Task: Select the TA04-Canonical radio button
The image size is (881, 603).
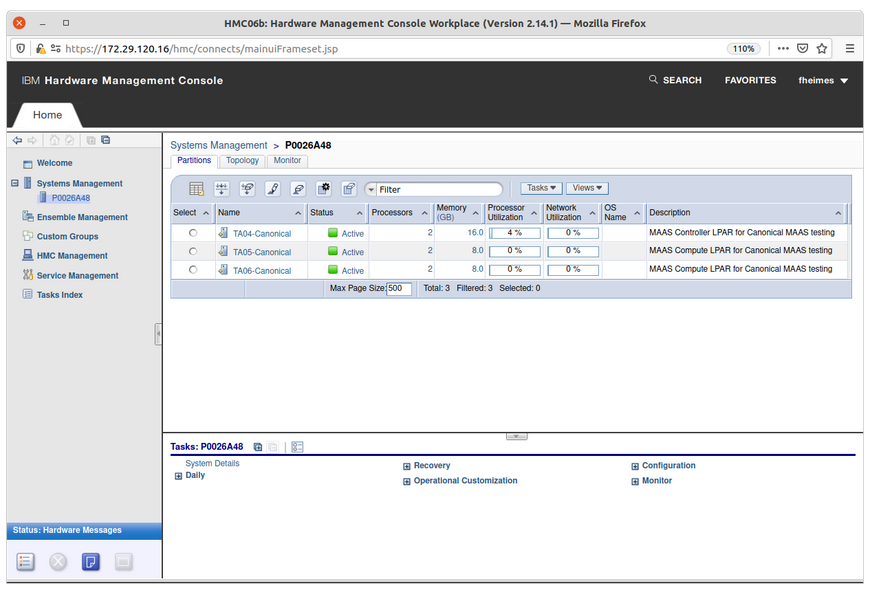Action: (x=193, y=233)
